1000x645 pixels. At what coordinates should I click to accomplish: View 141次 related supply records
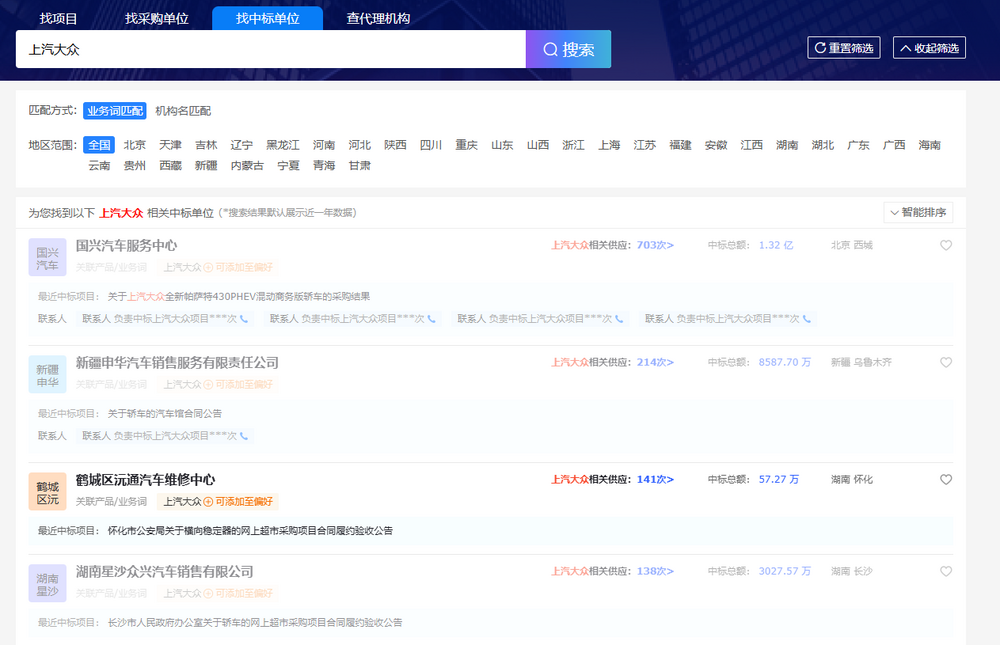click(x=655, y=479)
